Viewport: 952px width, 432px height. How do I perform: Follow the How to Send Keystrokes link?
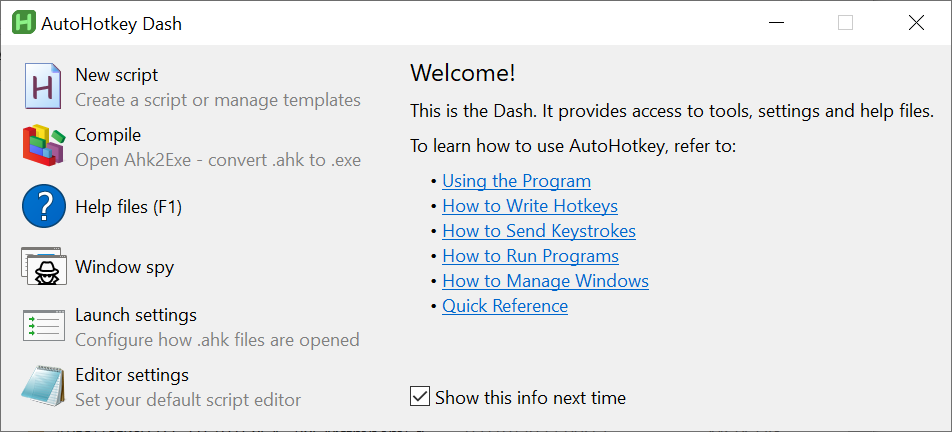point(539,231)
